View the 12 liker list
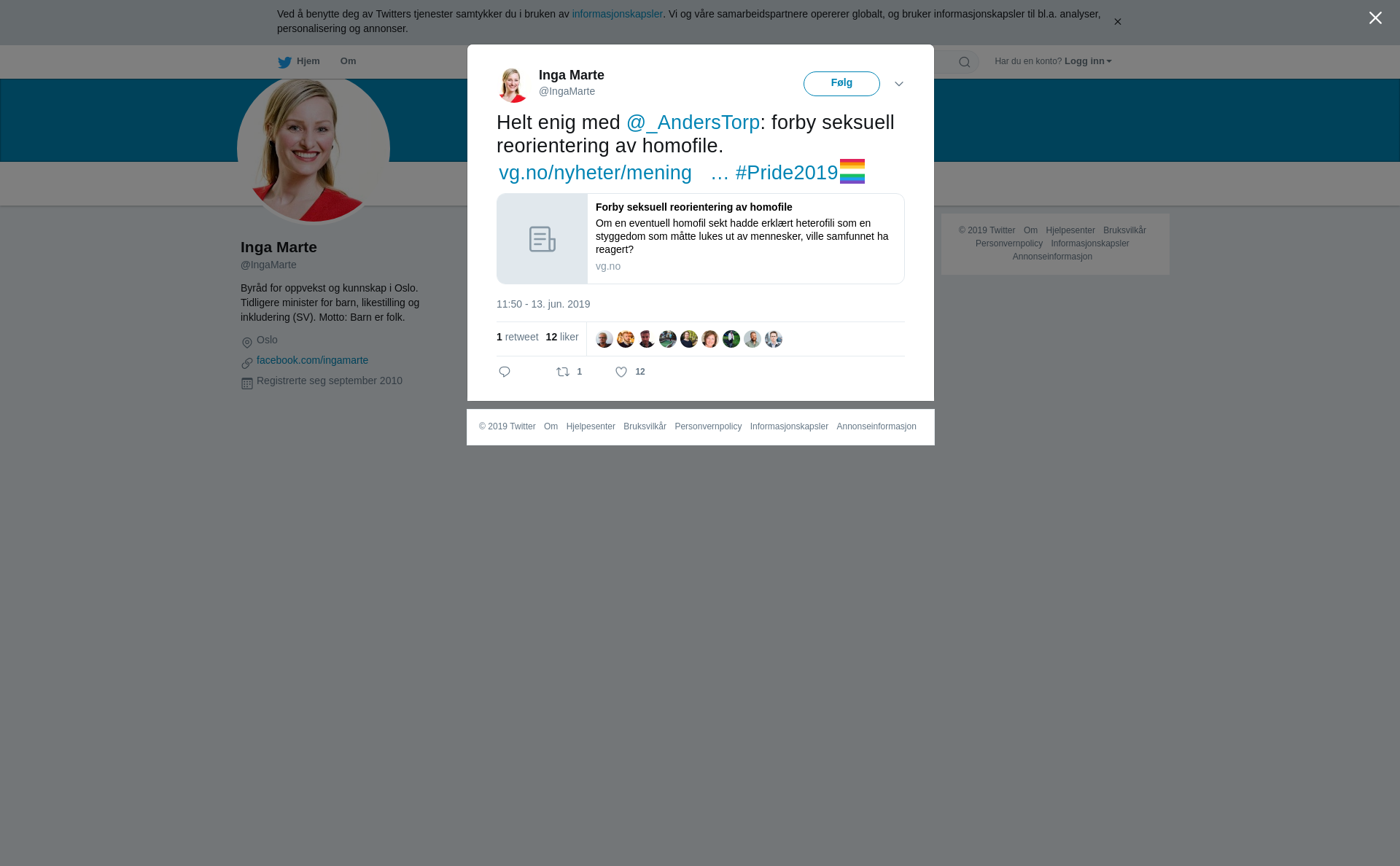 pos(561,337)
